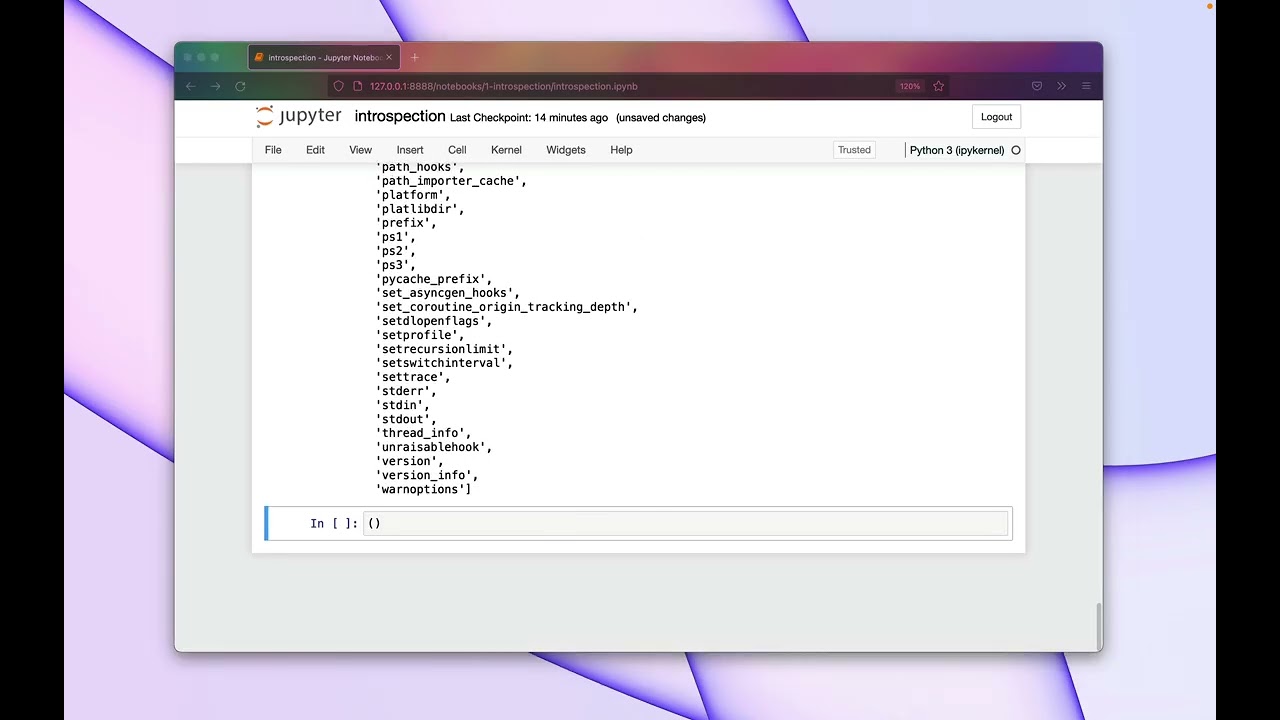Rename notebook via introspection title
The width and height of the screenshot is (1280, 720).
[x=400, y=116]
